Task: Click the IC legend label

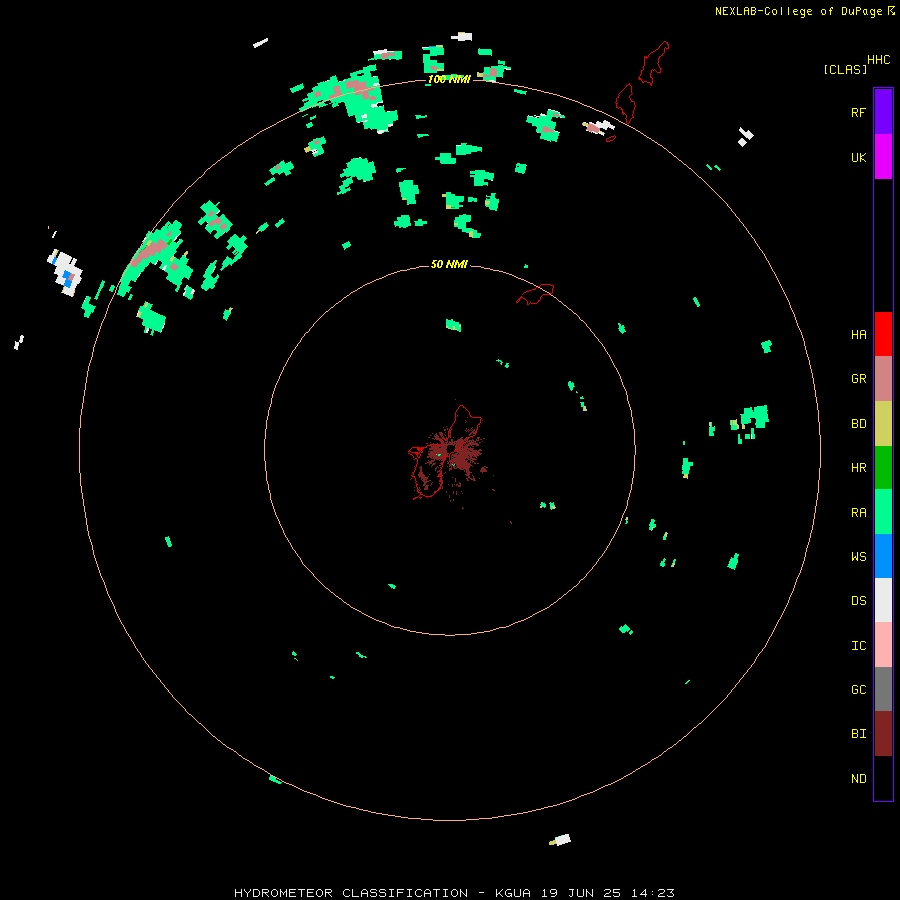Action: pyautogui.click(x=858, y=646)
